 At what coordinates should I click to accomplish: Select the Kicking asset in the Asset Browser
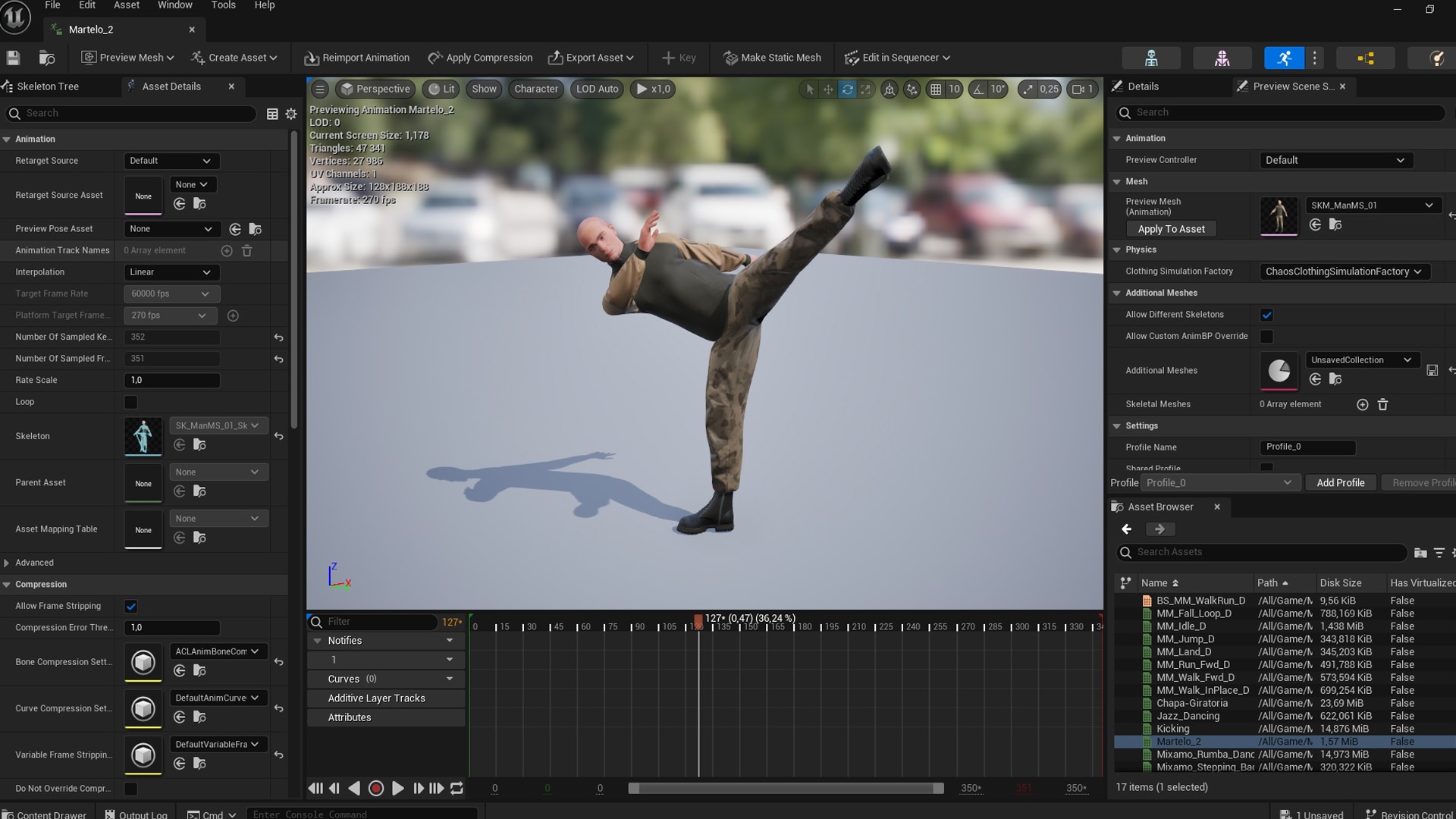coord(1174,729)
